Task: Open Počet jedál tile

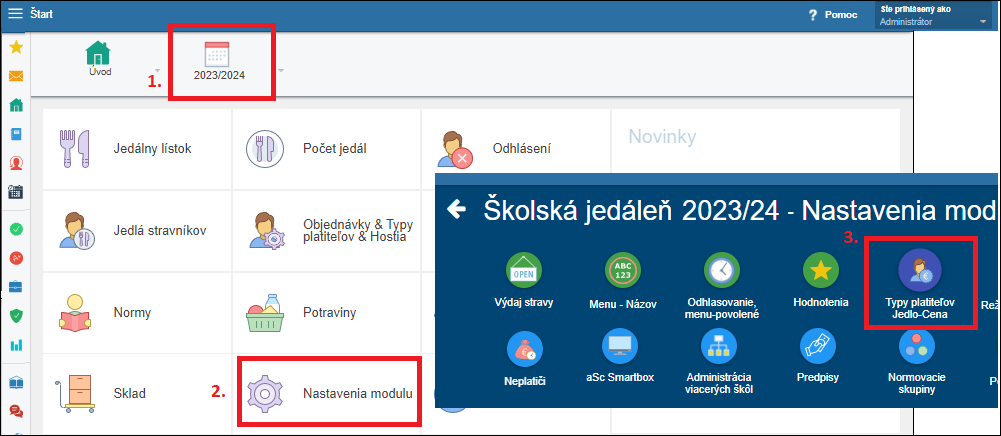Action: [x=326, y=149]
